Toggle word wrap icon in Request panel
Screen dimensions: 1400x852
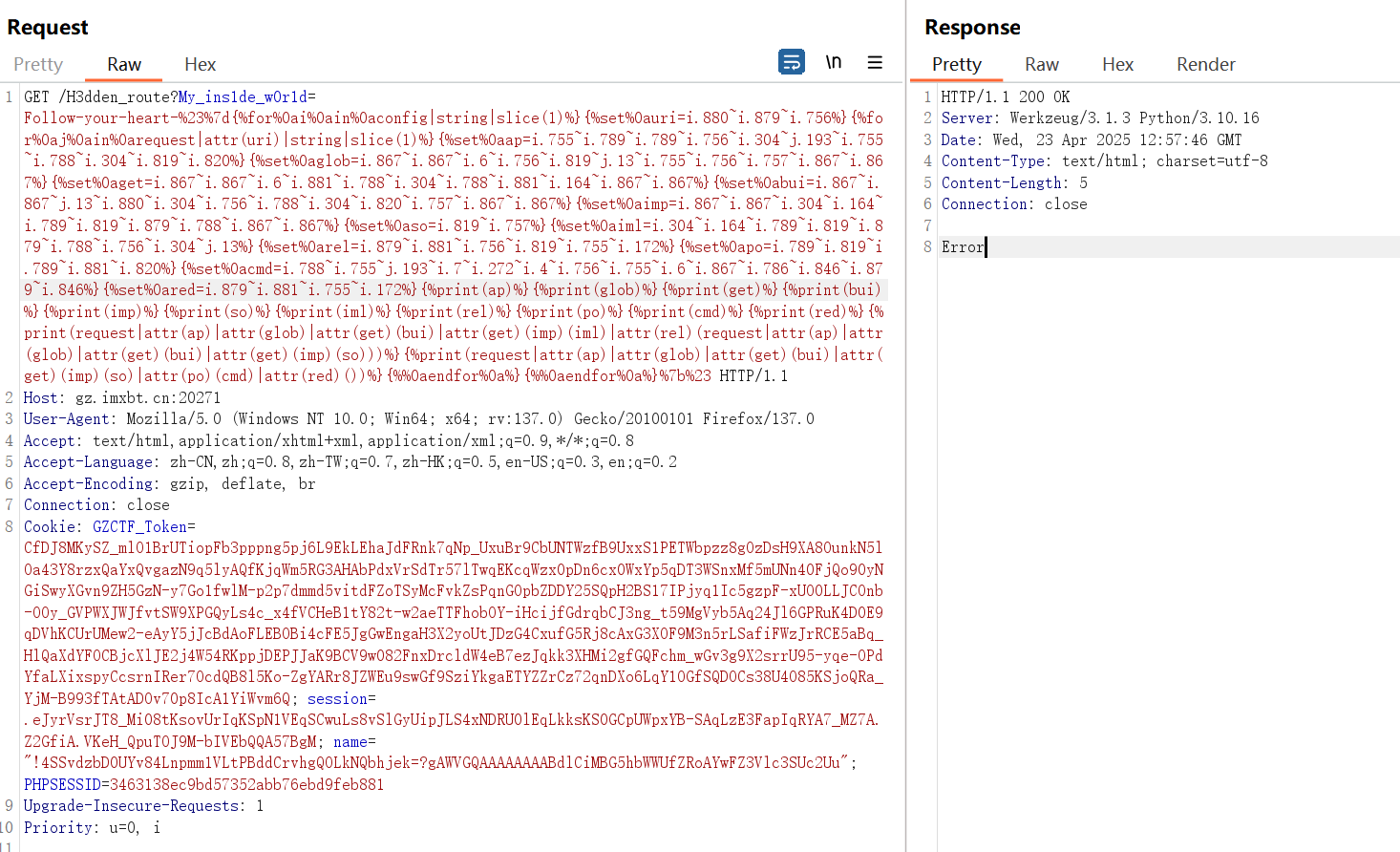point(792,62)
